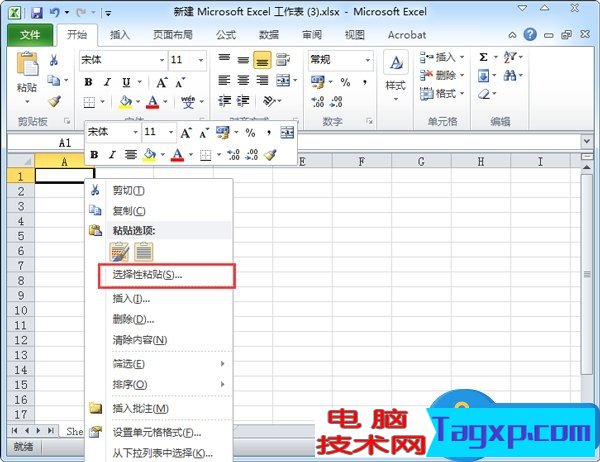Click the Undo arrow in quick access toolbar
Image resolution: width=600 pixels, height=462 pixels.
[55, 13]
